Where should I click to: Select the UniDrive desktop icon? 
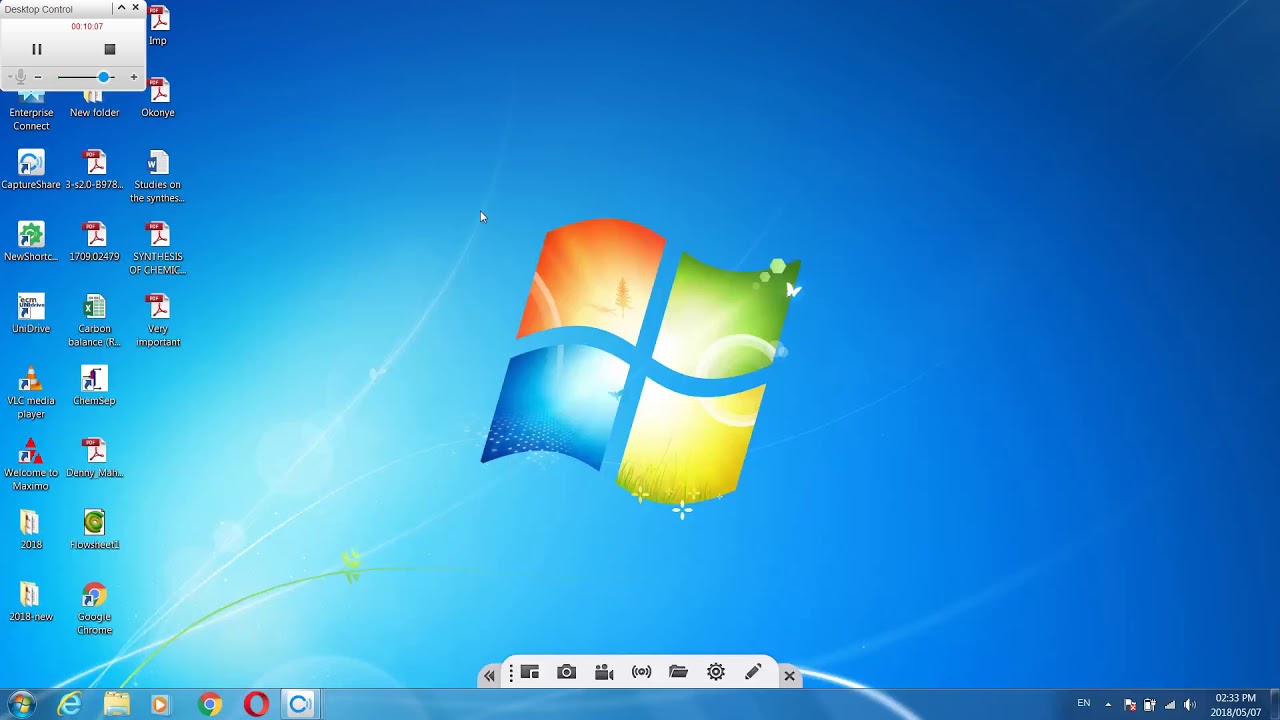[31, 314]
